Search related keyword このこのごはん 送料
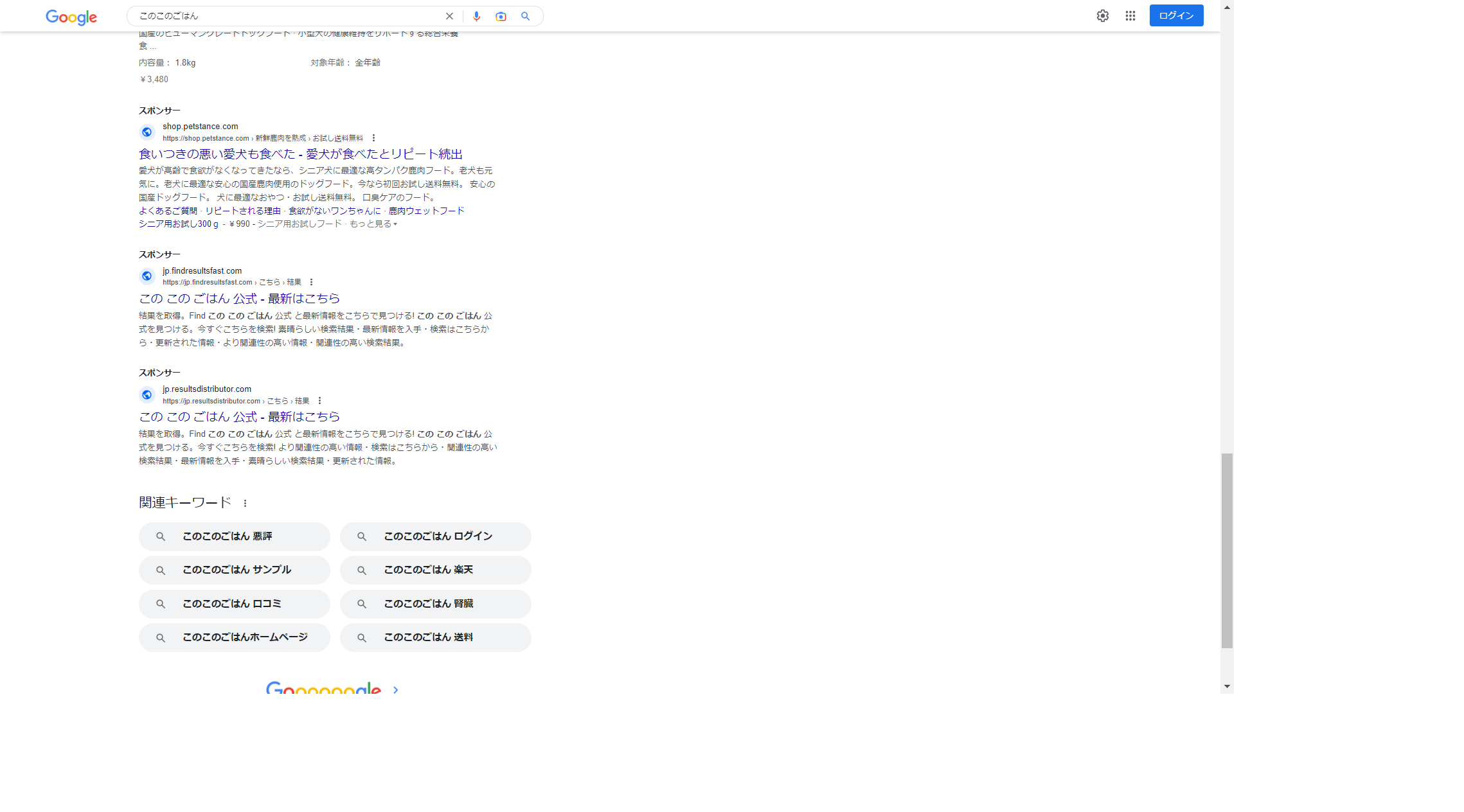Viewport: 1464px width, 812px height. [435, 637]
